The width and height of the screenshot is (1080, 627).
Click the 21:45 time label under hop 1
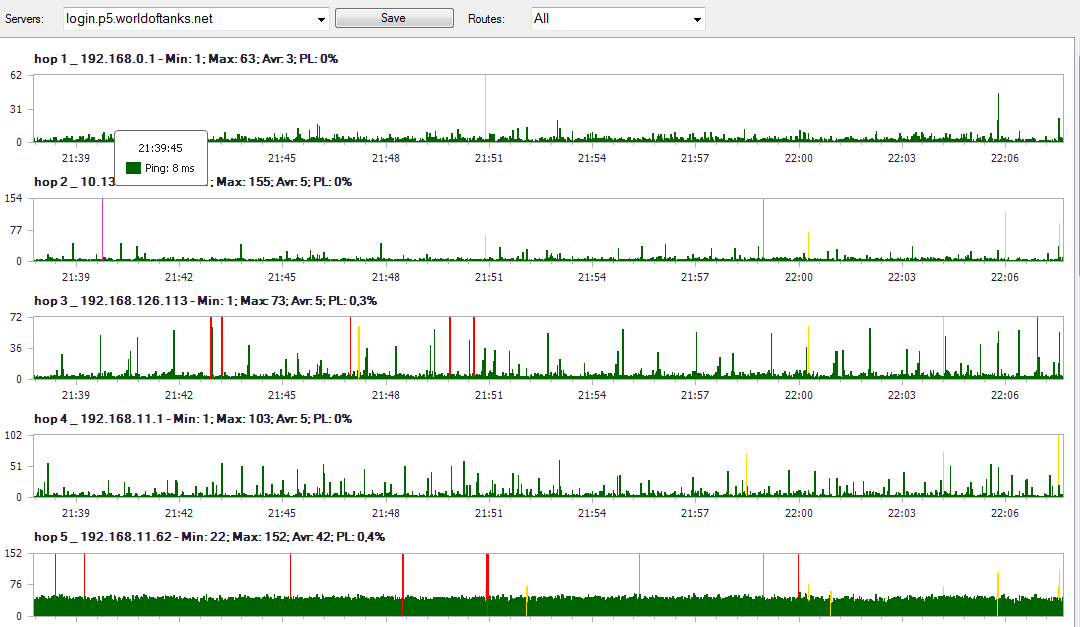pos(282,158)
